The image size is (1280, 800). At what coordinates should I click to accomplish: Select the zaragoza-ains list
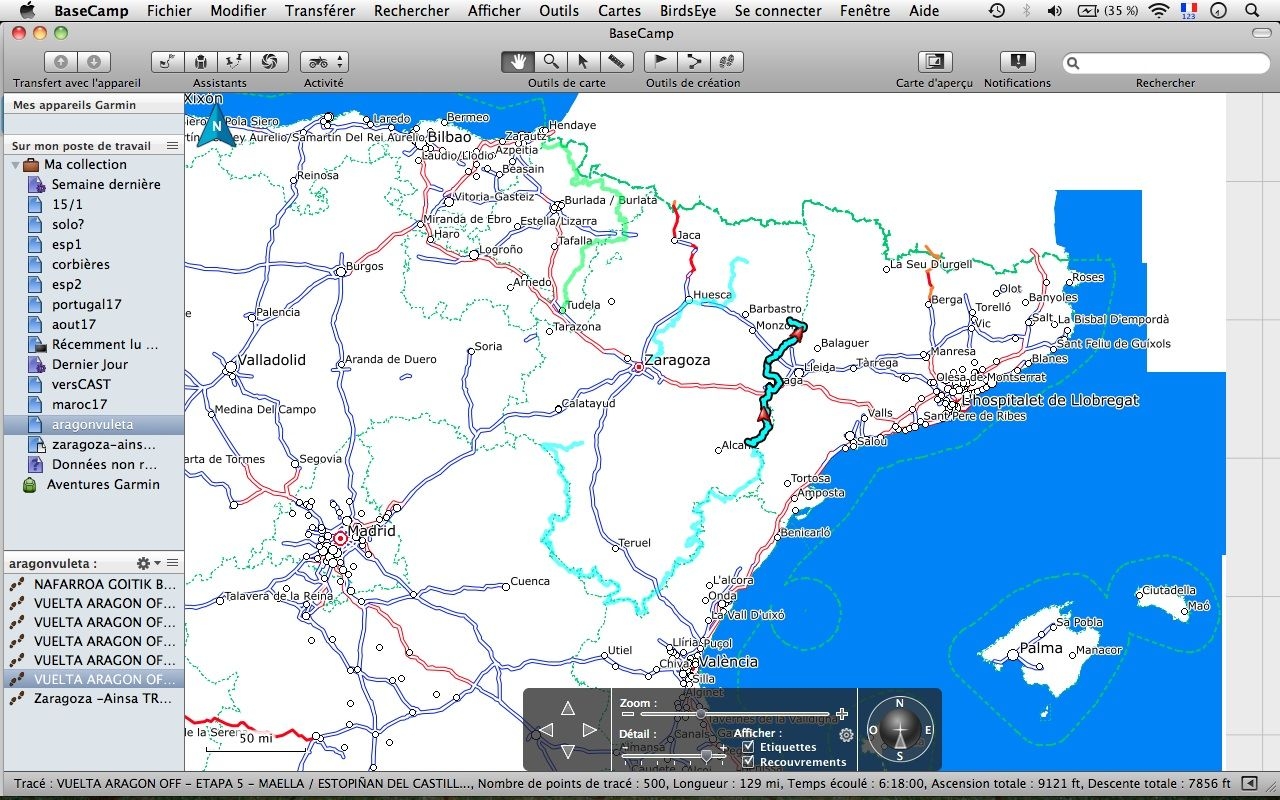click(94, 444)
